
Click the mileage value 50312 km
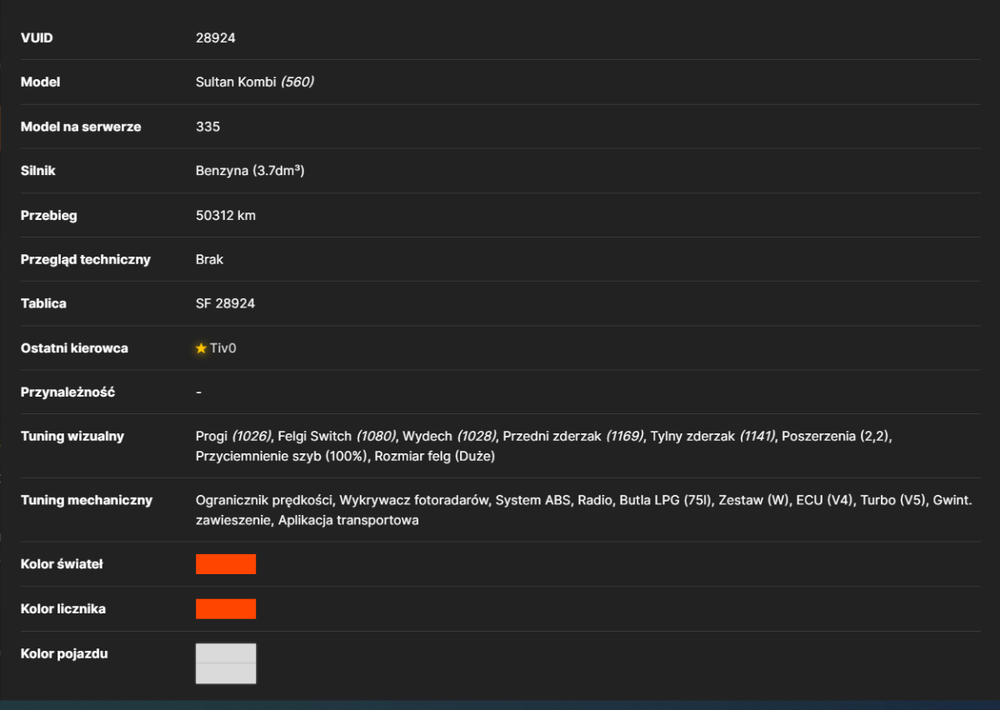click(226, 216)
